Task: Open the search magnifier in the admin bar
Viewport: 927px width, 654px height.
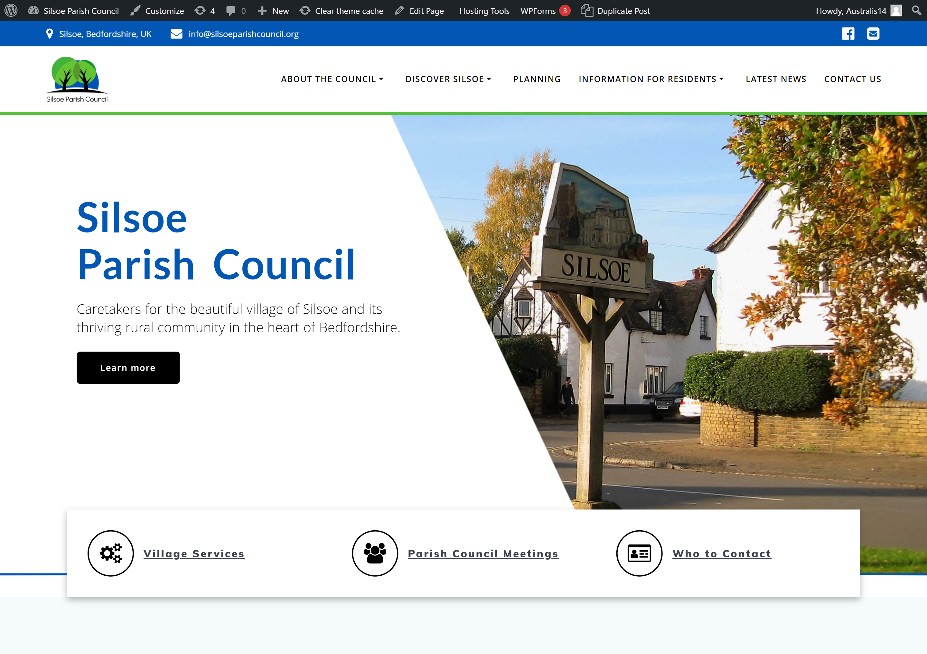Action: (x=917, y=10)
